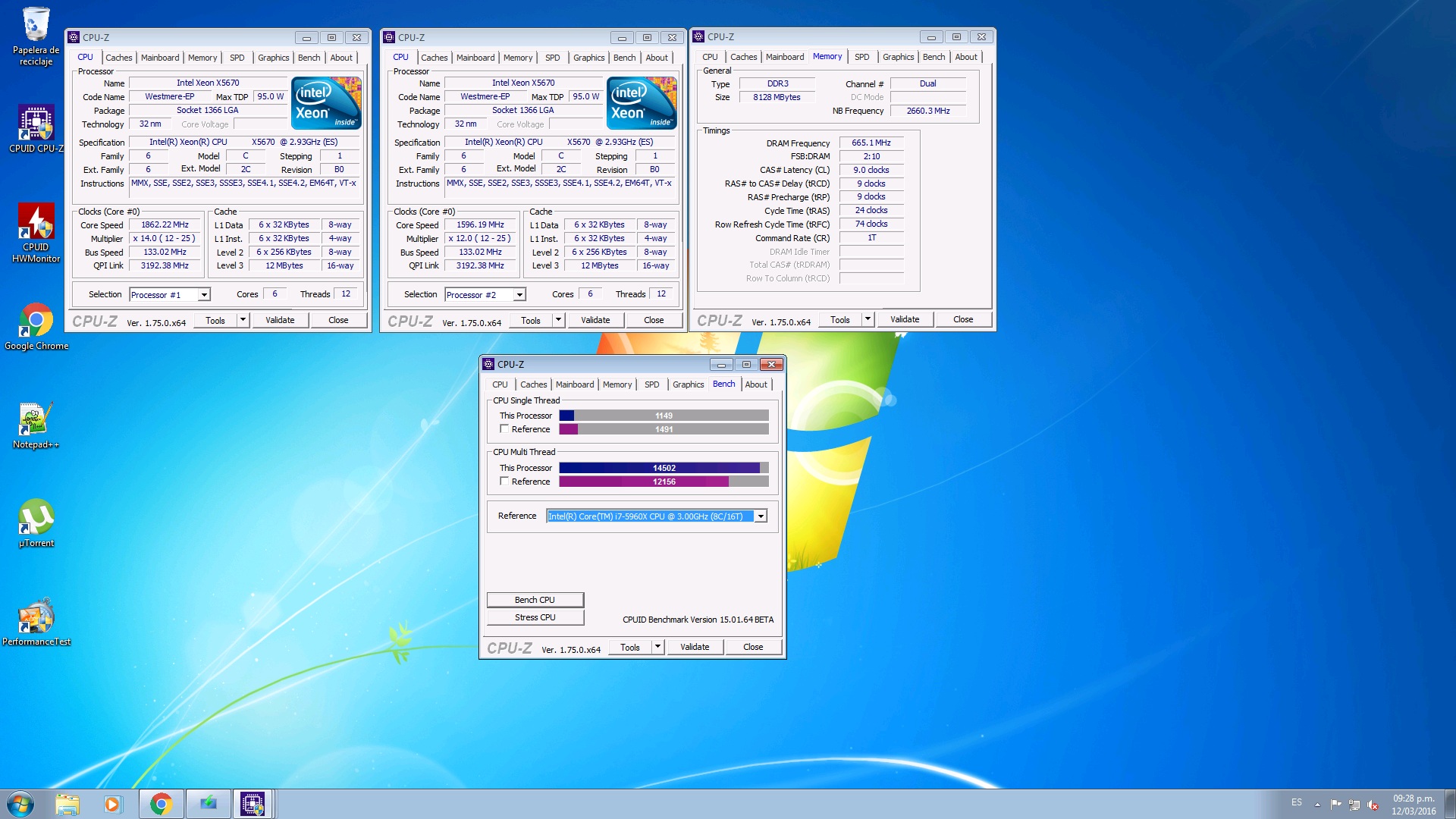The image size is (1456, 819).
Task: Switch to the Mainboard tab in the Processor #2 window
Action: 475,58
